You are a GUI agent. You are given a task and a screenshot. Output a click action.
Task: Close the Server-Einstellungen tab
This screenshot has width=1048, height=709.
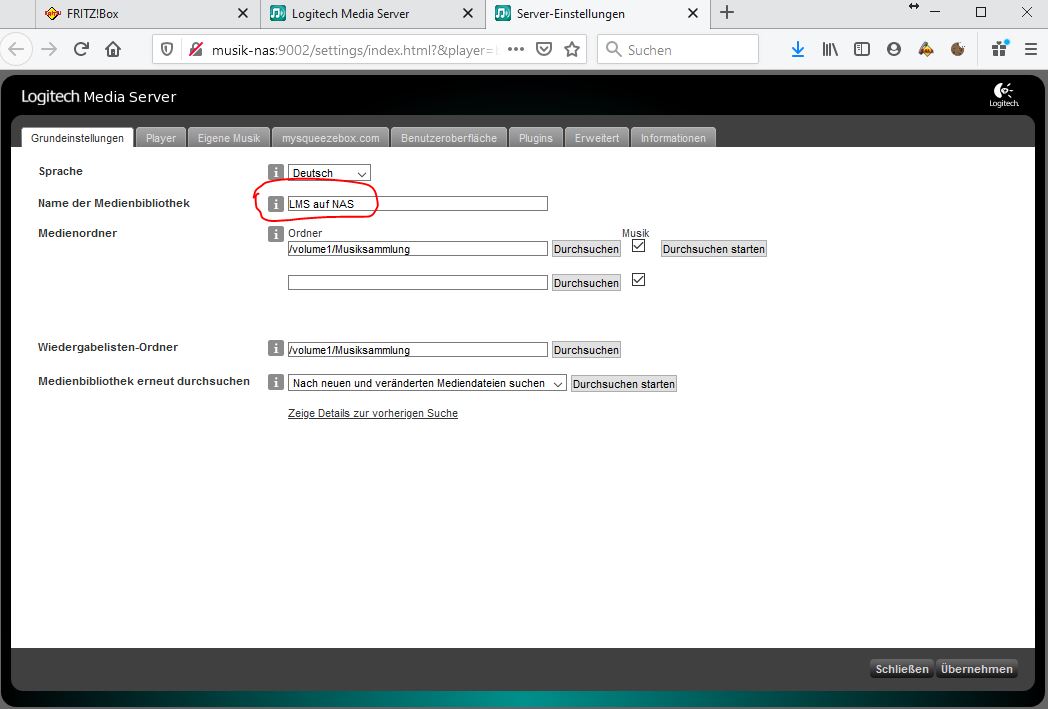coord(693,13)
